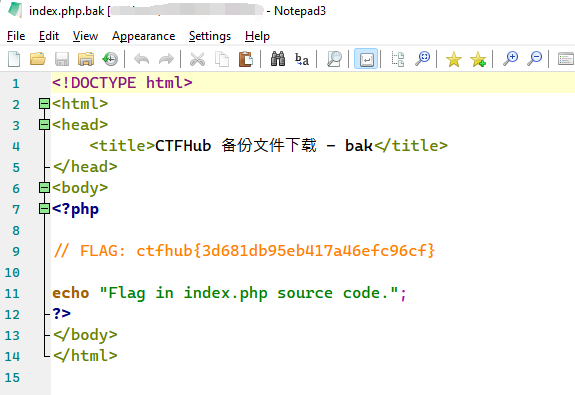Click the file history clock icon
This screenshot has width=575, height=395.
[110, 59]
